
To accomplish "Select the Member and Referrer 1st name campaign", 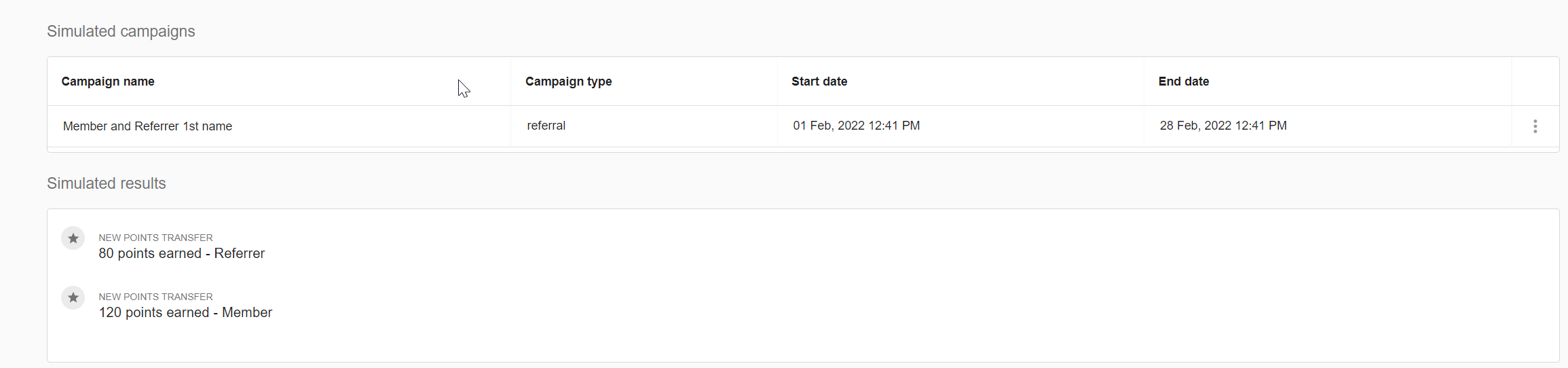I will coord(147,126).
